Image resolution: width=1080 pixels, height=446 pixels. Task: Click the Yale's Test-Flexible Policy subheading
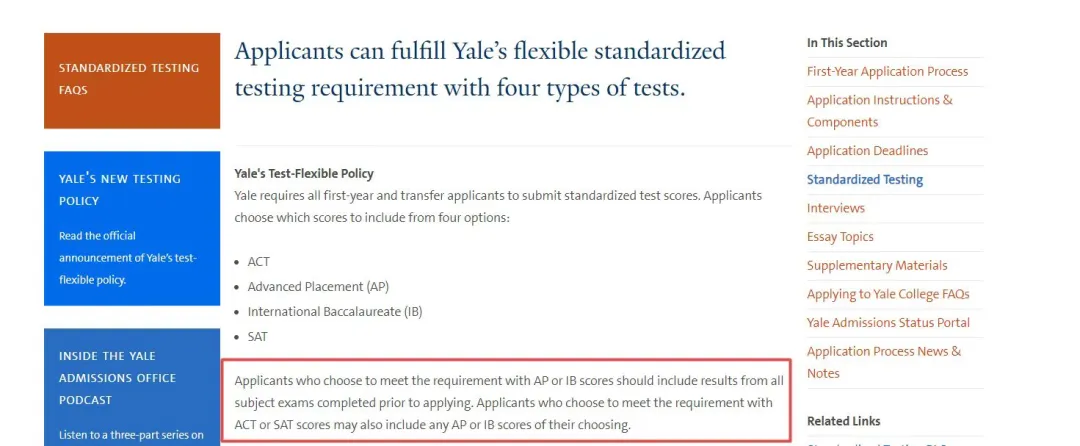[x=304, y=174]
